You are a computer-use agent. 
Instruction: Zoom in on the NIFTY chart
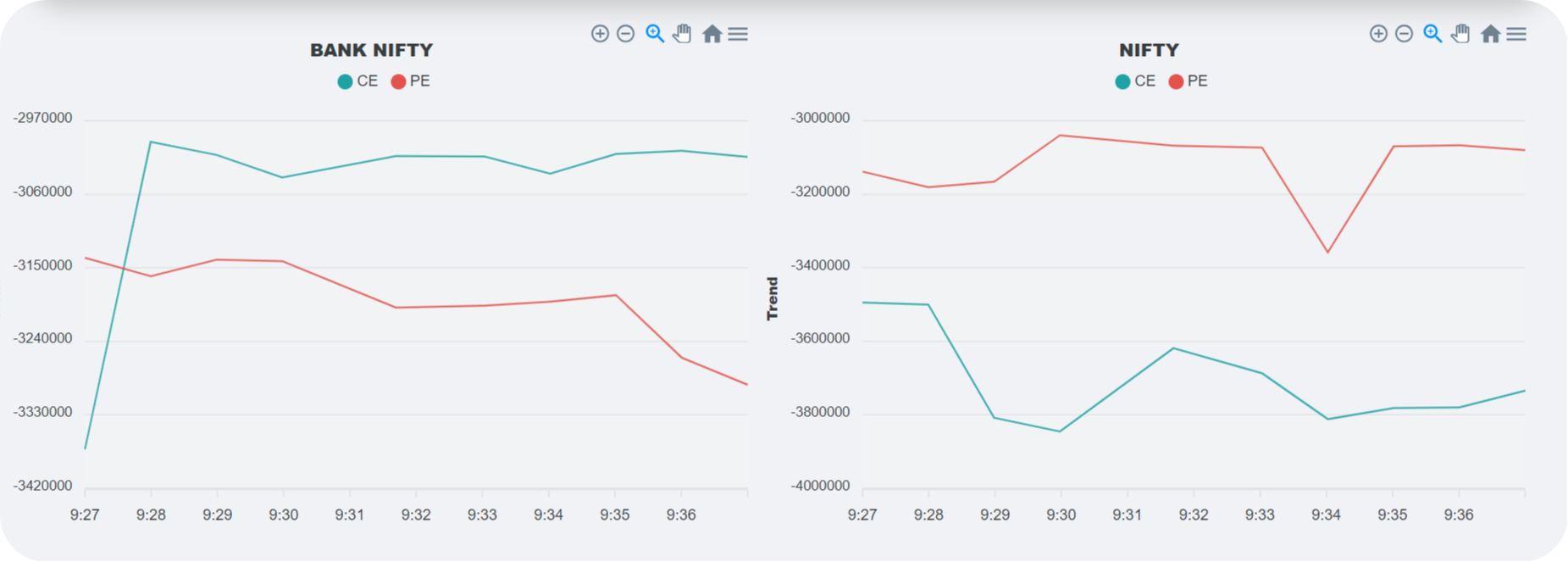pos(1378,34)
